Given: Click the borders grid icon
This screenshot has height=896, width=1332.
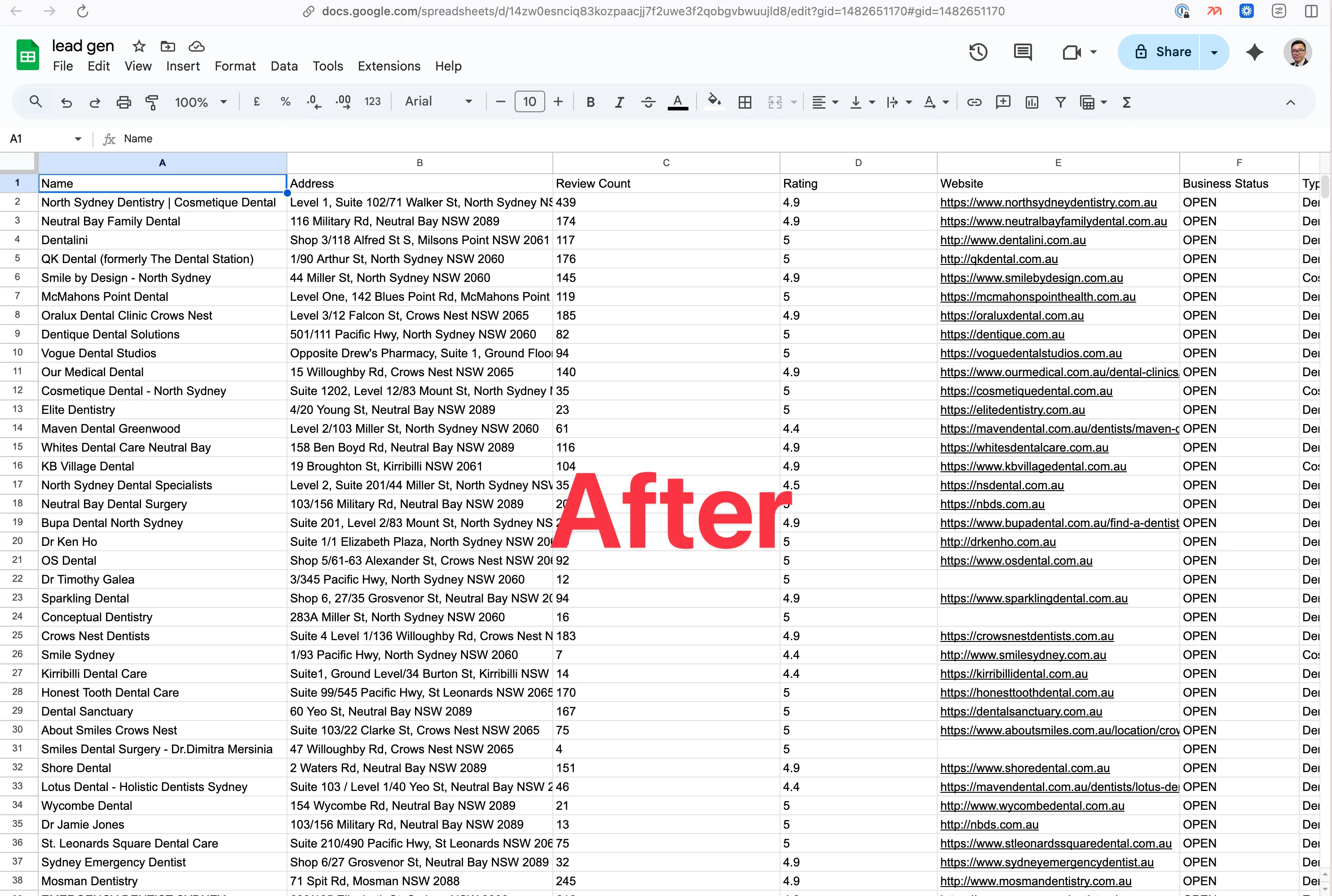Looking at the screenshot, I should (x=745, y=102).
